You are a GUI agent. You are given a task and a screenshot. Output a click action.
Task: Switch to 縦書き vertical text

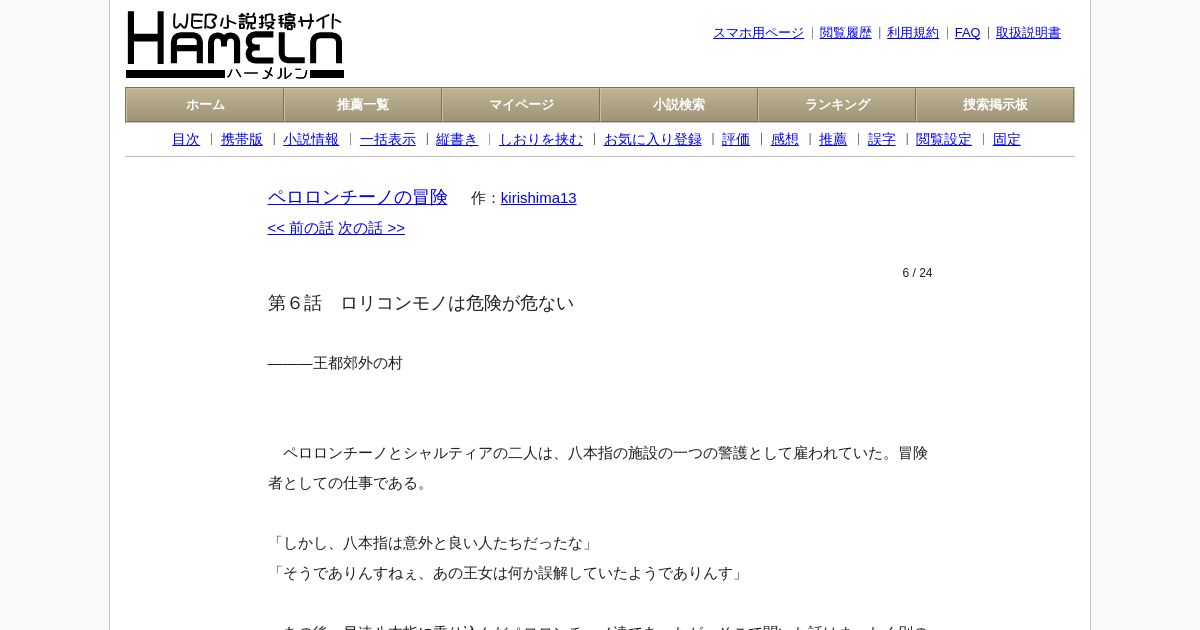coord(457,140)
